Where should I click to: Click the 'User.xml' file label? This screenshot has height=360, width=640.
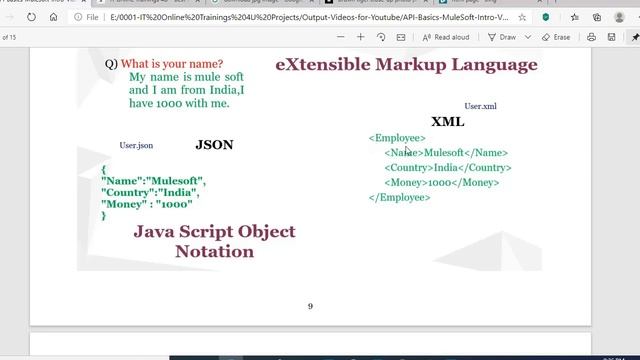click(480, 106)
